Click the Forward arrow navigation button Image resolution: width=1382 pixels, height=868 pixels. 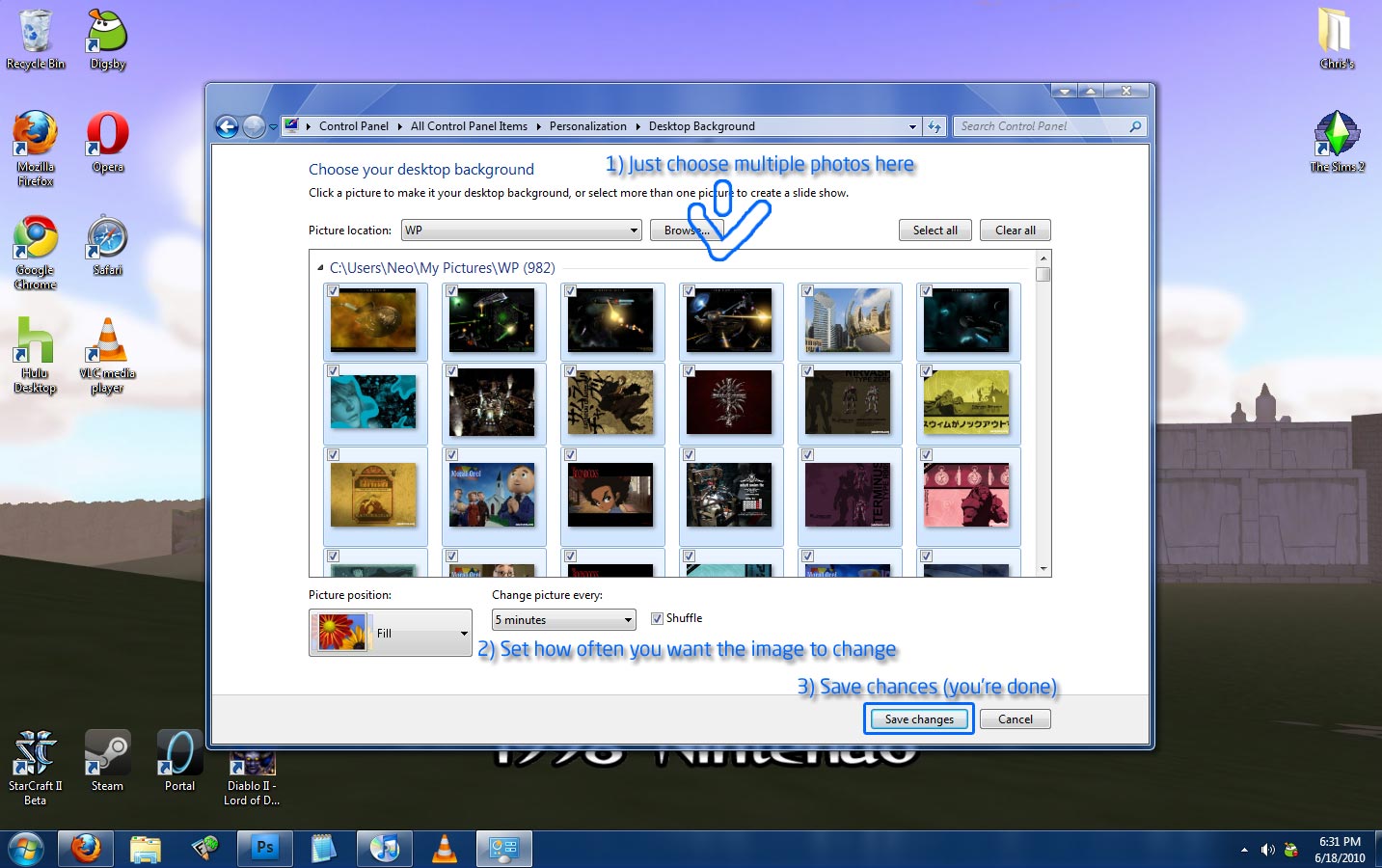pos(254,126)
